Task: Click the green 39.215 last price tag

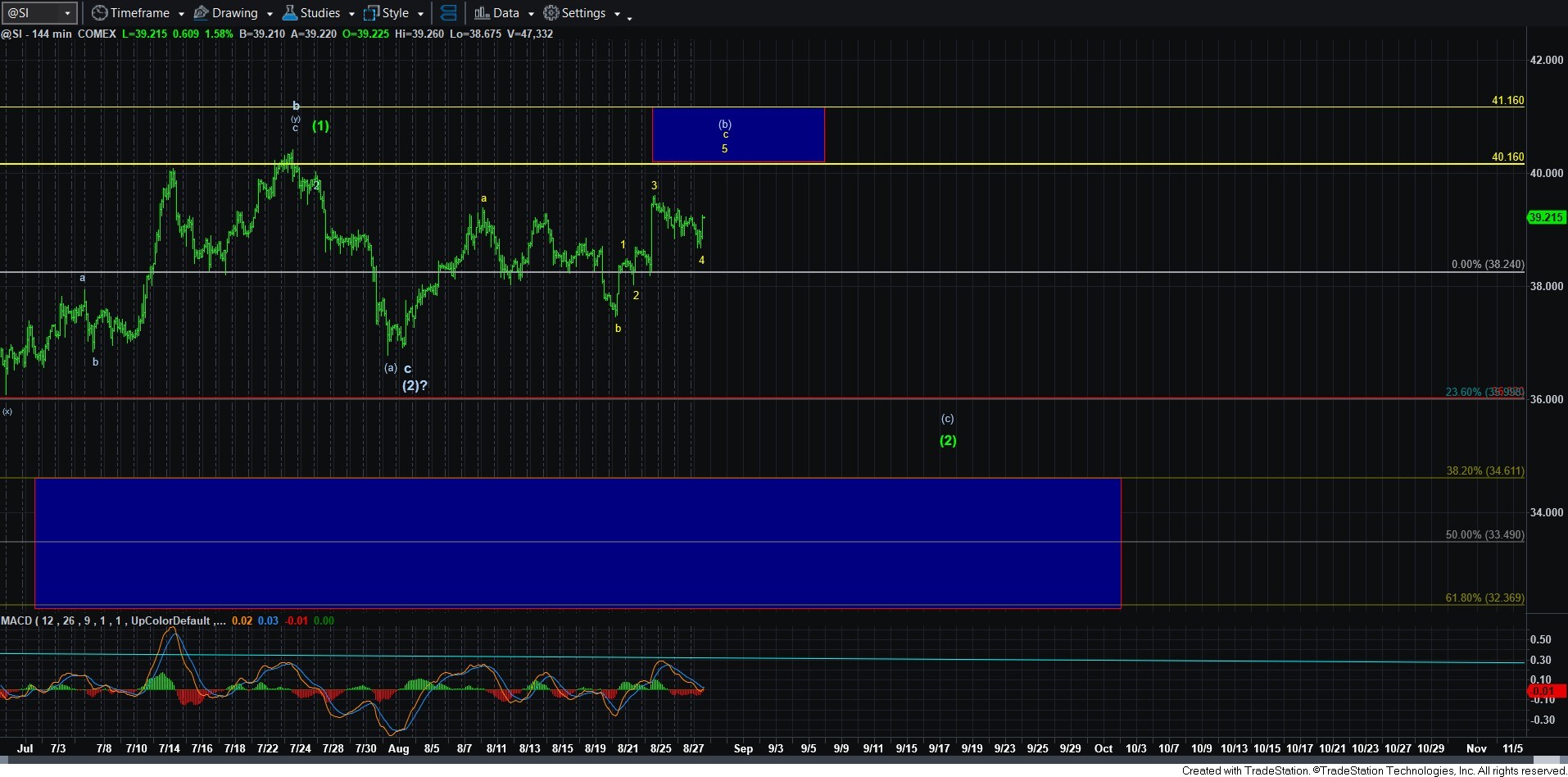Action: (x=1547, y=217)
